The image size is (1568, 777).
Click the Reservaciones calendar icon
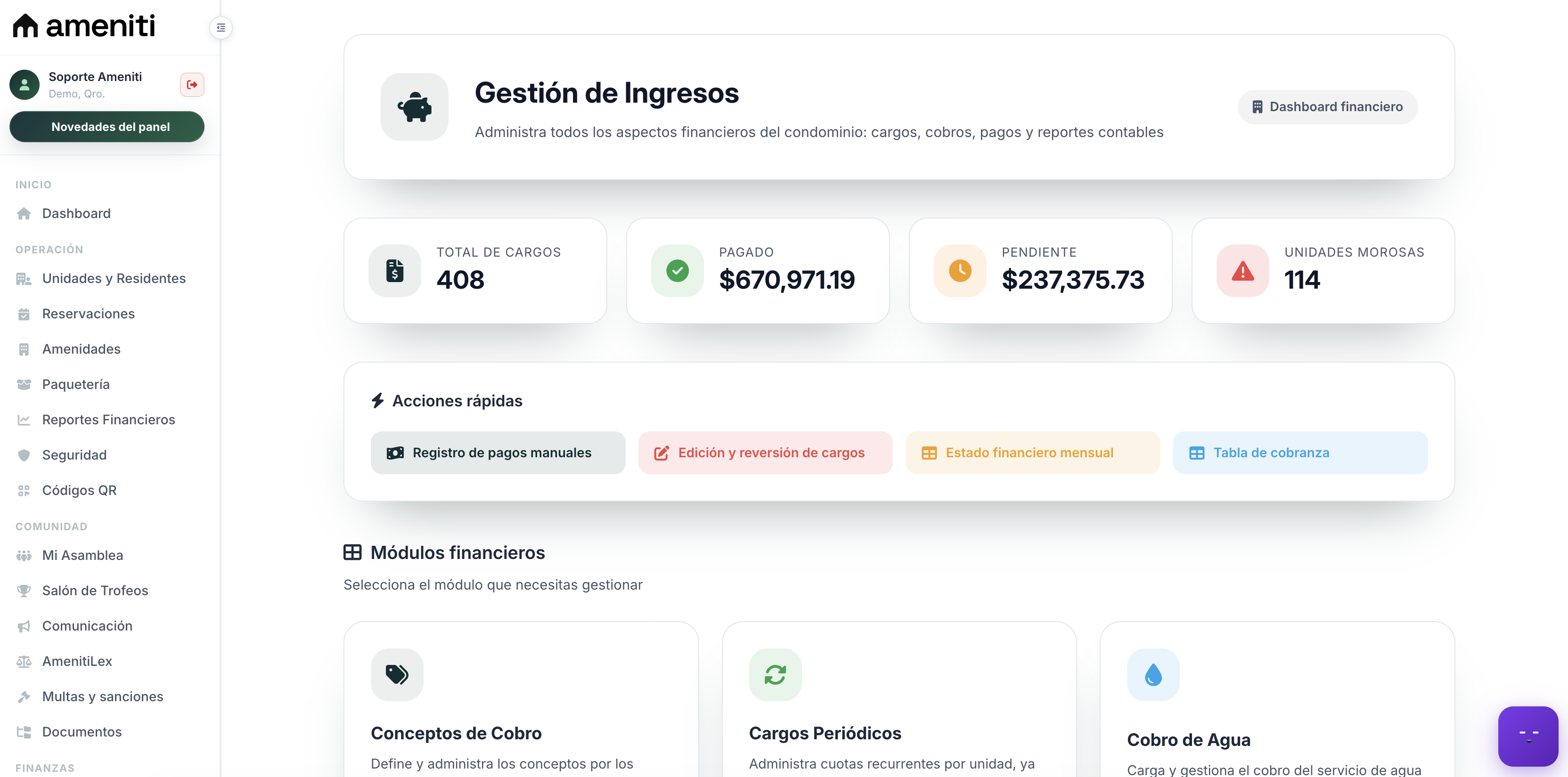pos(24,314)
